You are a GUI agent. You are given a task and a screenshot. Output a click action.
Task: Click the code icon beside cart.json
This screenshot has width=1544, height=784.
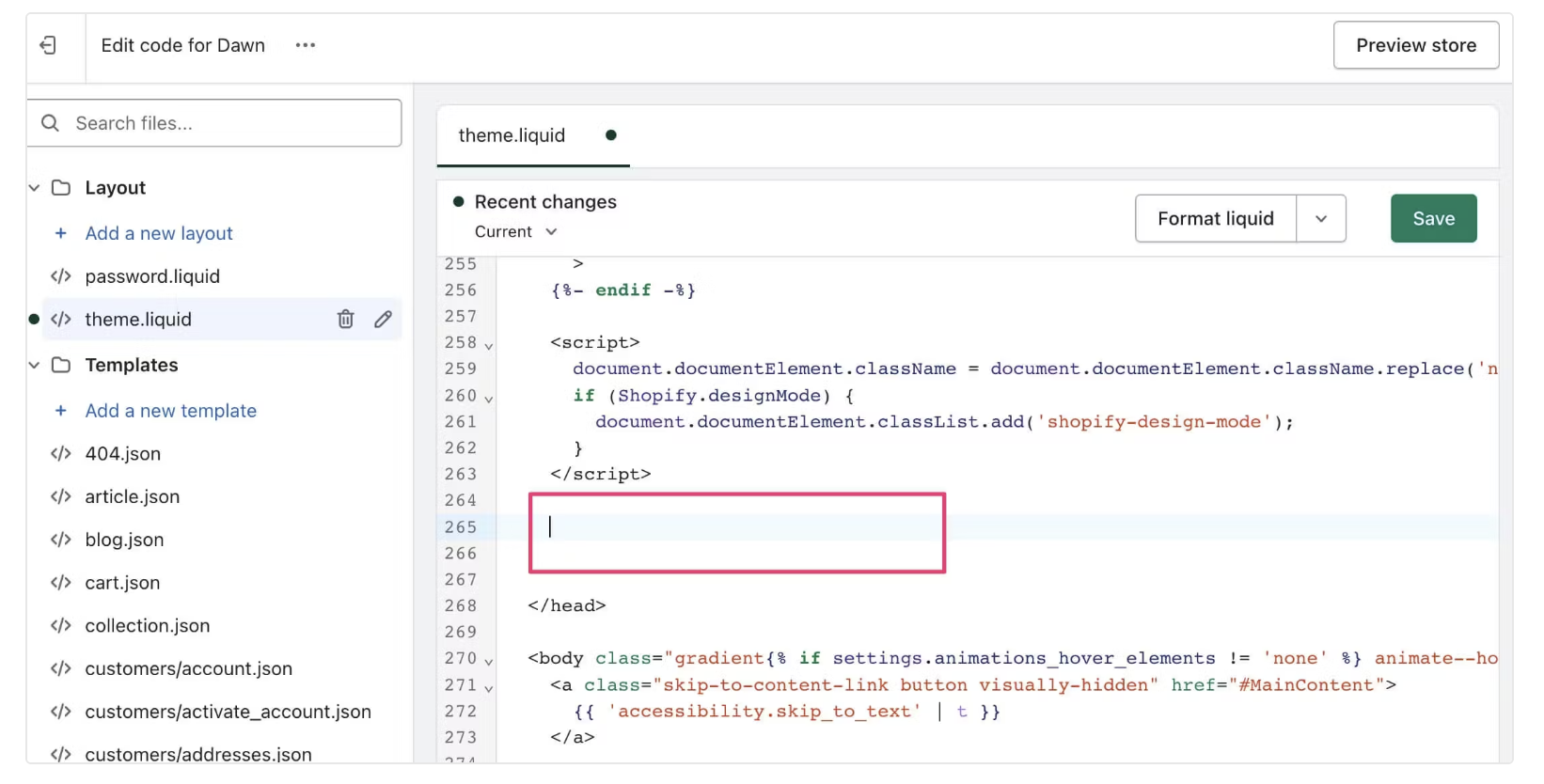[61, 583]
